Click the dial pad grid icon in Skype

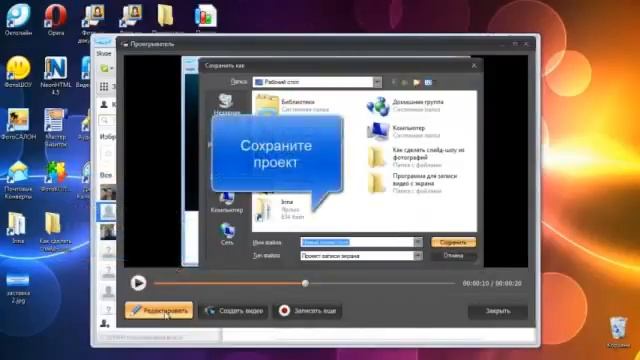104,87
